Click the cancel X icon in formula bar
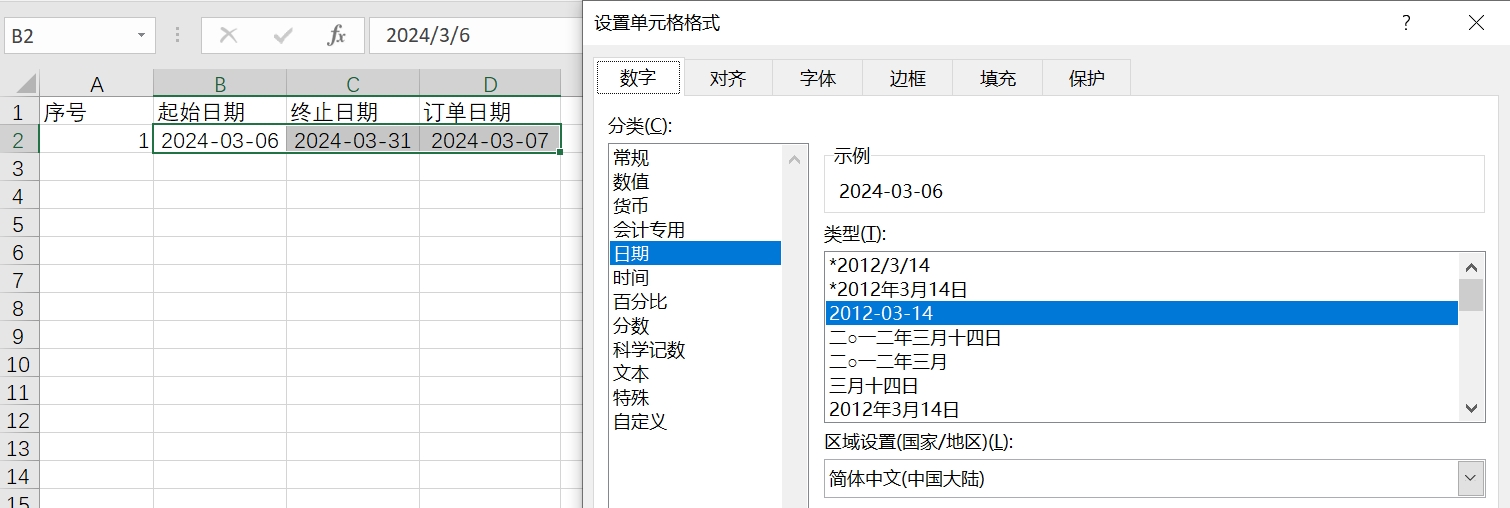 (228, 36)
